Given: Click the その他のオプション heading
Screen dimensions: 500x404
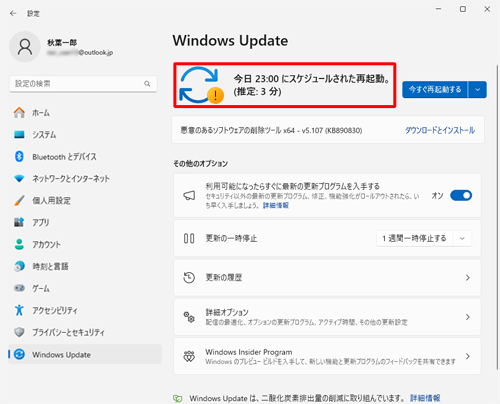Looking at the screenshot, I should [201, 164].
